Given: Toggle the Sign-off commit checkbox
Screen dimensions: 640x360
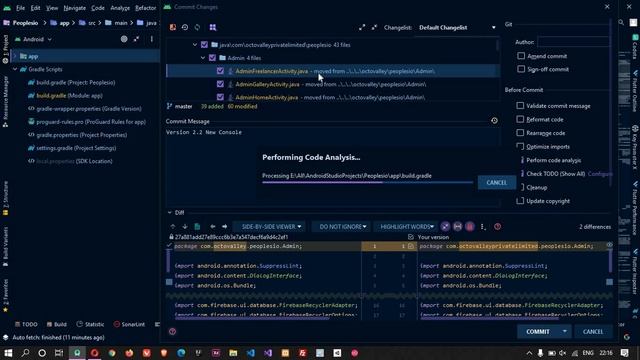Looking at the screenshot, I should pyautogui.click(x=521, y=69).
